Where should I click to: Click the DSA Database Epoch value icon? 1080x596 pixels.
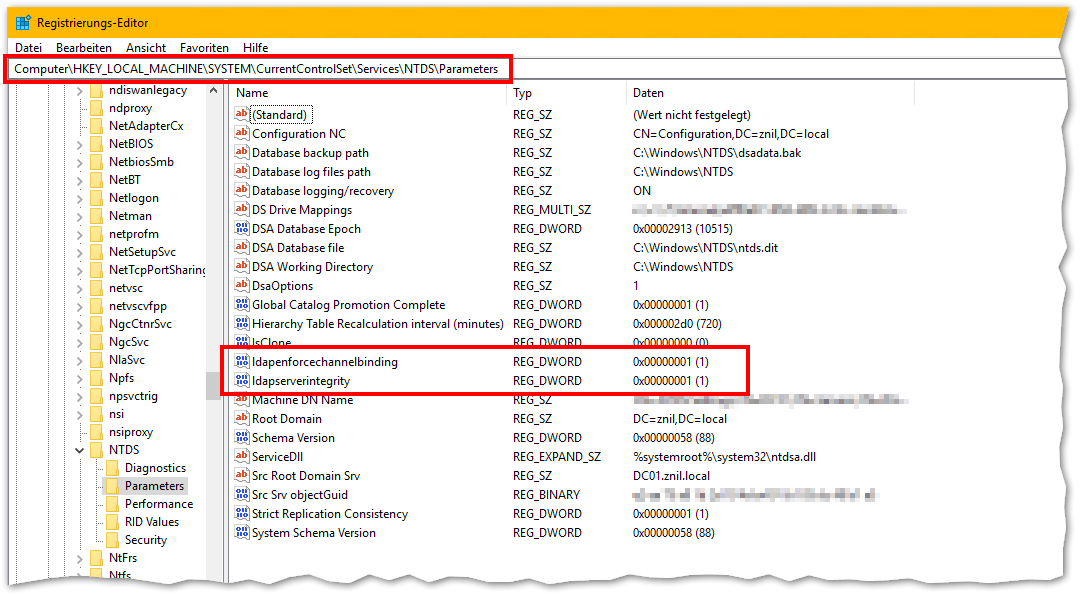241,229
